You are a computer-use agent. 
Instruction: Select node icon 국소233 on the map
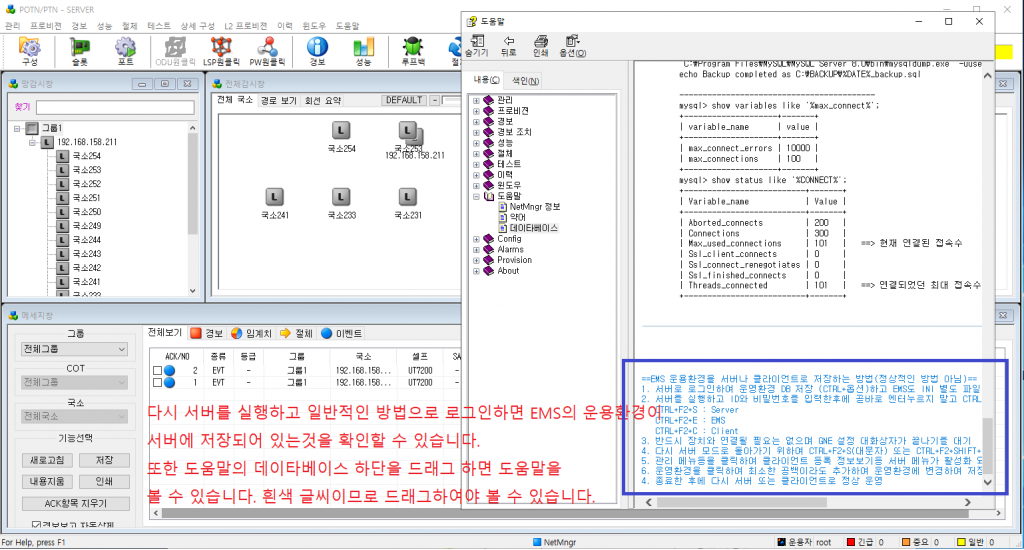[341, 197]
